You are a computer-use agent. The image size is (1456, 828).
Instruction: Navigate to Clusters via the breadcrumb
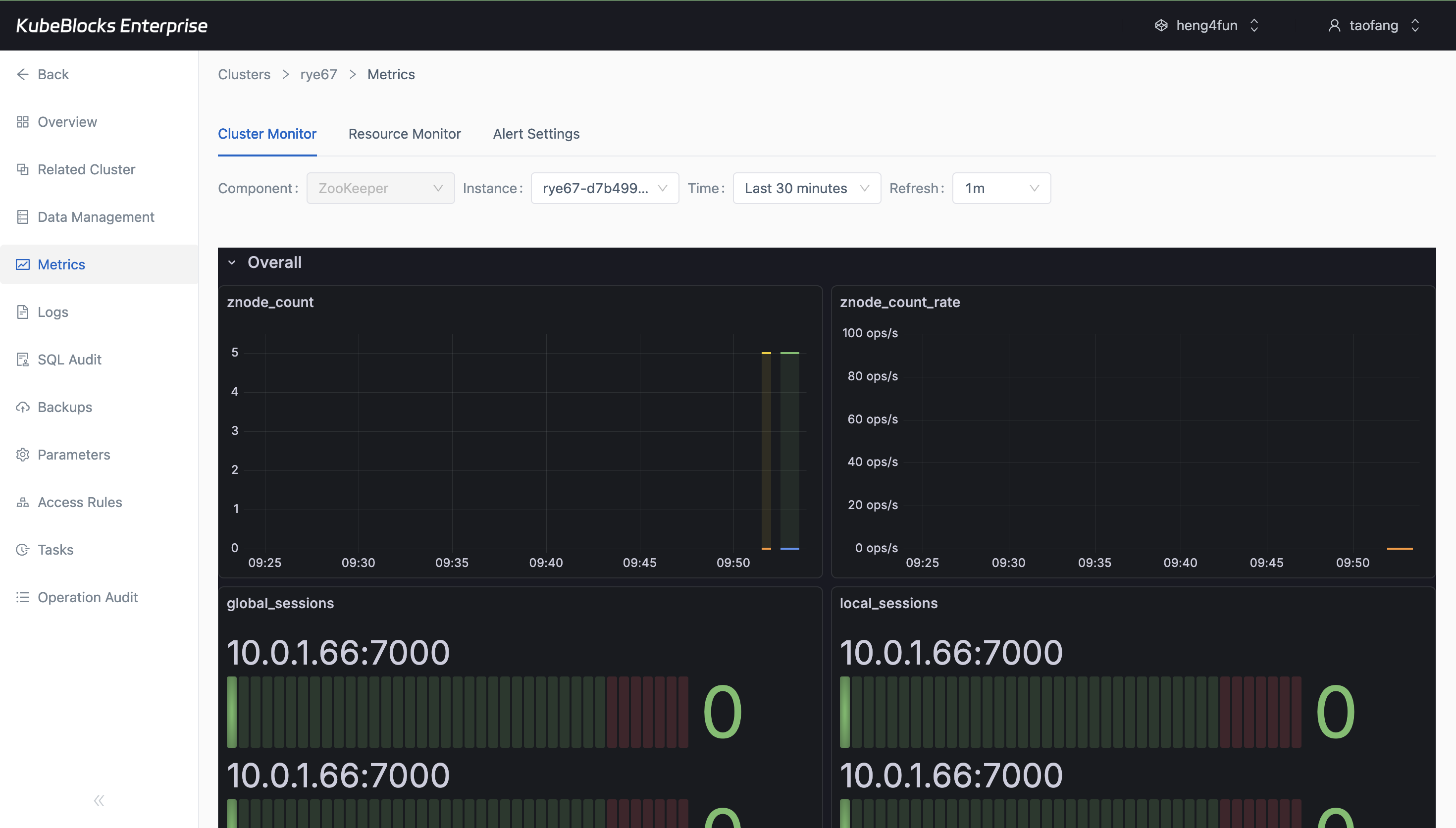pyautogui.click(x=243, y=74)
